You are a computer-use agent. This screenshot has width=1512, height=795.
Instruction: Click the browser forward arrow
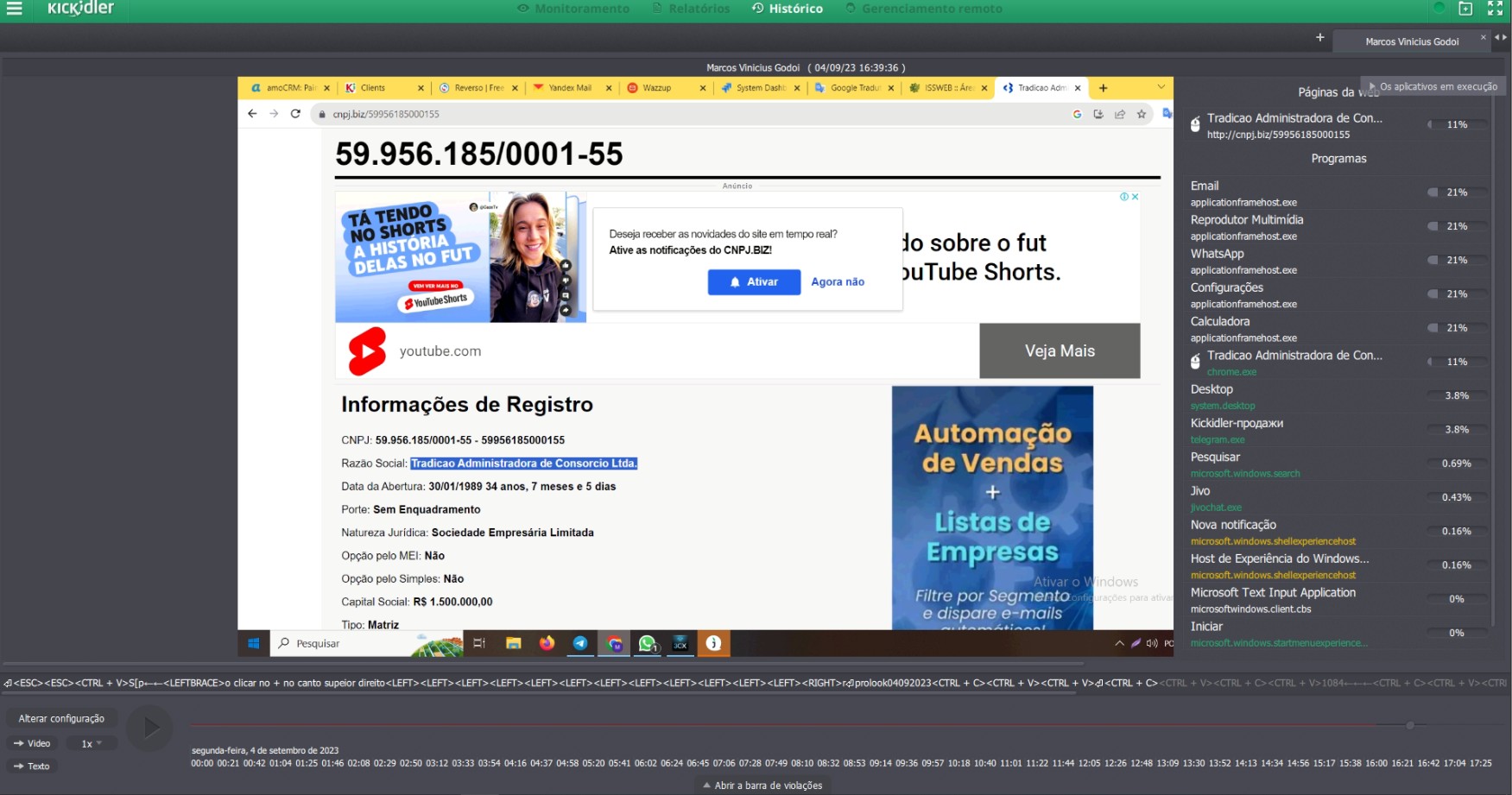[x=274, y=114]
